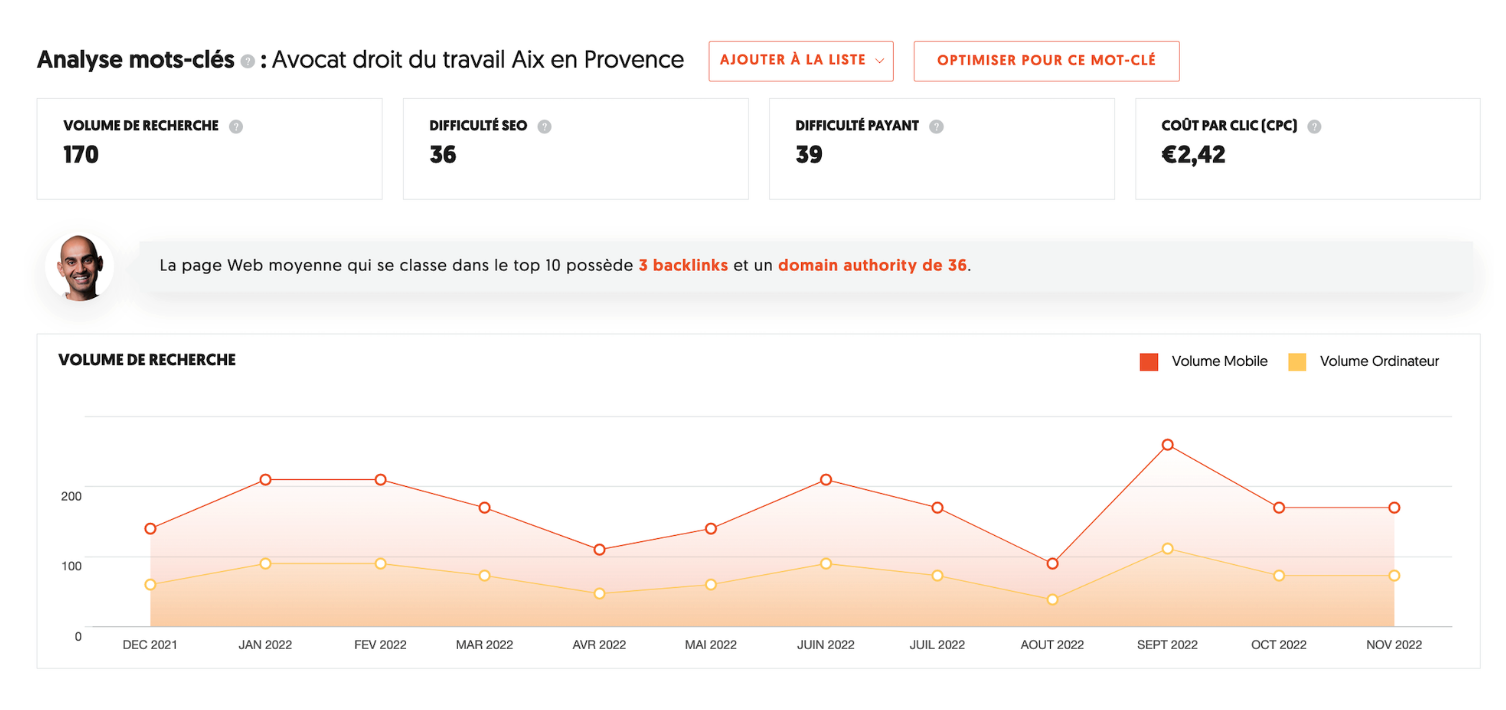Select Aout 2022 mobile volume data point
The height and width of the screenshot is (710, 1506).
tap(1052, 564)
